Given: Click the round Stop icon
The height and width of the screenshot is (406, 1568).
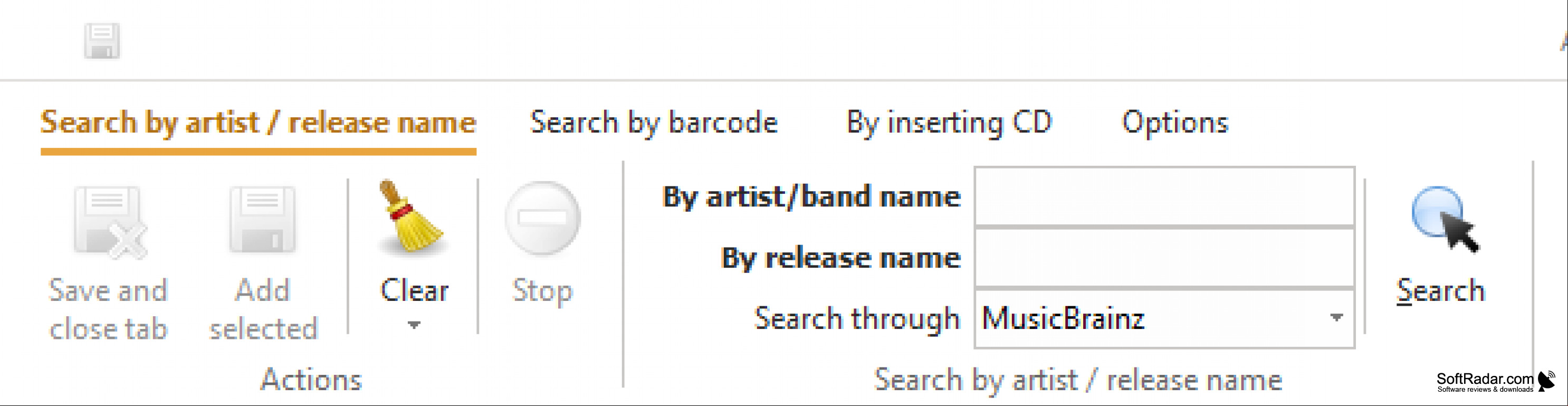Looking at the screenshot, I should point(542,218).
